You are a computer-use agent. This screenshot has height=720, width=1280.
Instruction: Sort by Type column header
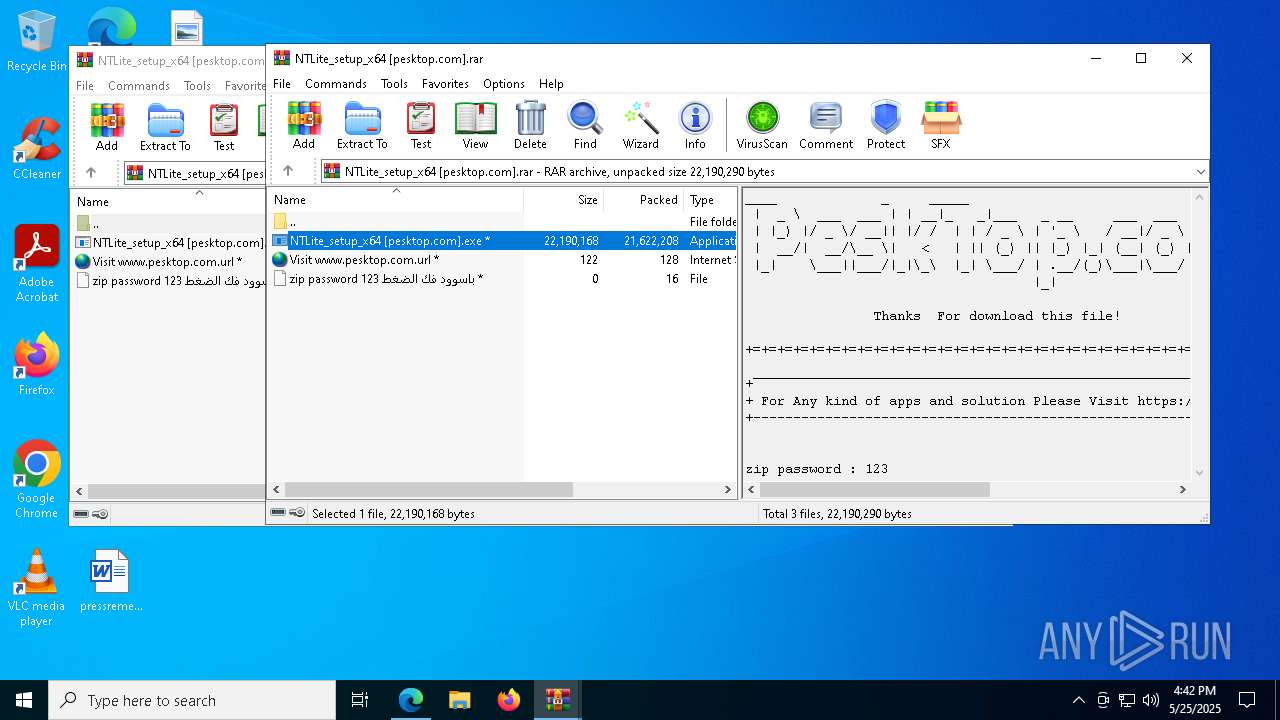point(710,199)
